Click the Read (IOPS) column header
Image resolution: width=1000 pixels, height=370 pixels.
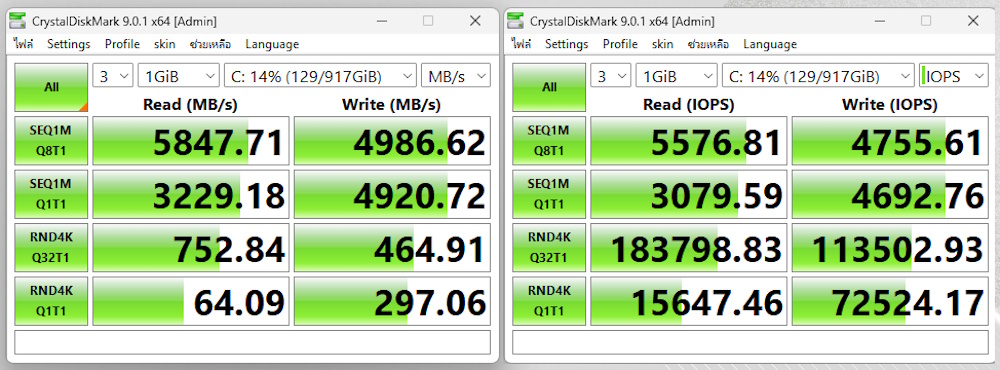pyautogui.click(x=688, y=105)
